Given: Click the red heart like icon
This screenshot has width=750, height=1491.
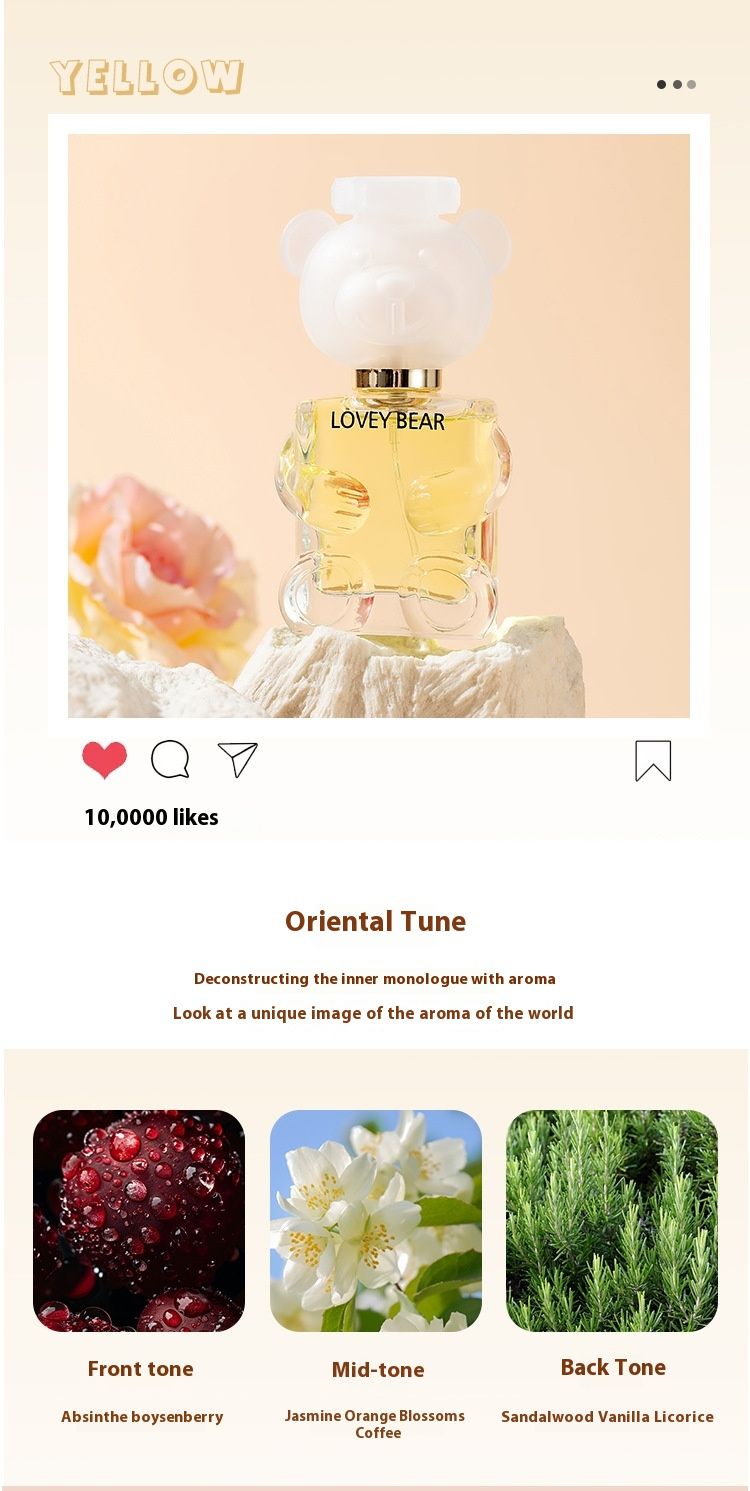Looking at the screenshot, I should click(105, 760).
